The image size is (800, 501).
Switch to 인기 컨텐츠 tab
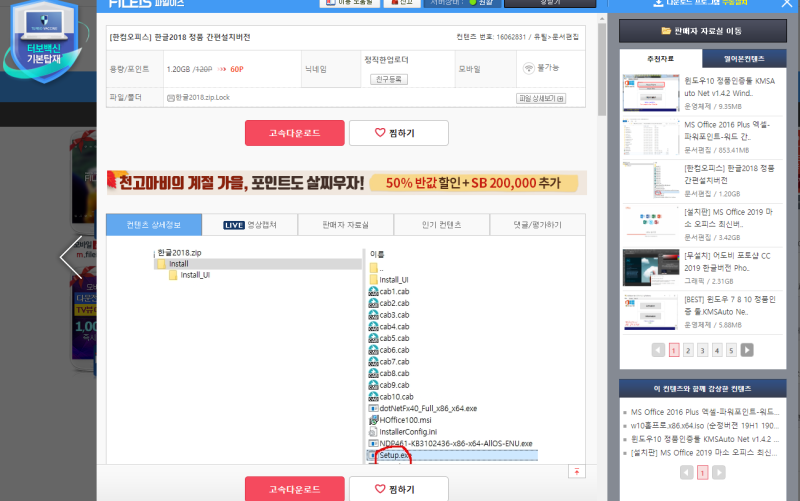442,225
